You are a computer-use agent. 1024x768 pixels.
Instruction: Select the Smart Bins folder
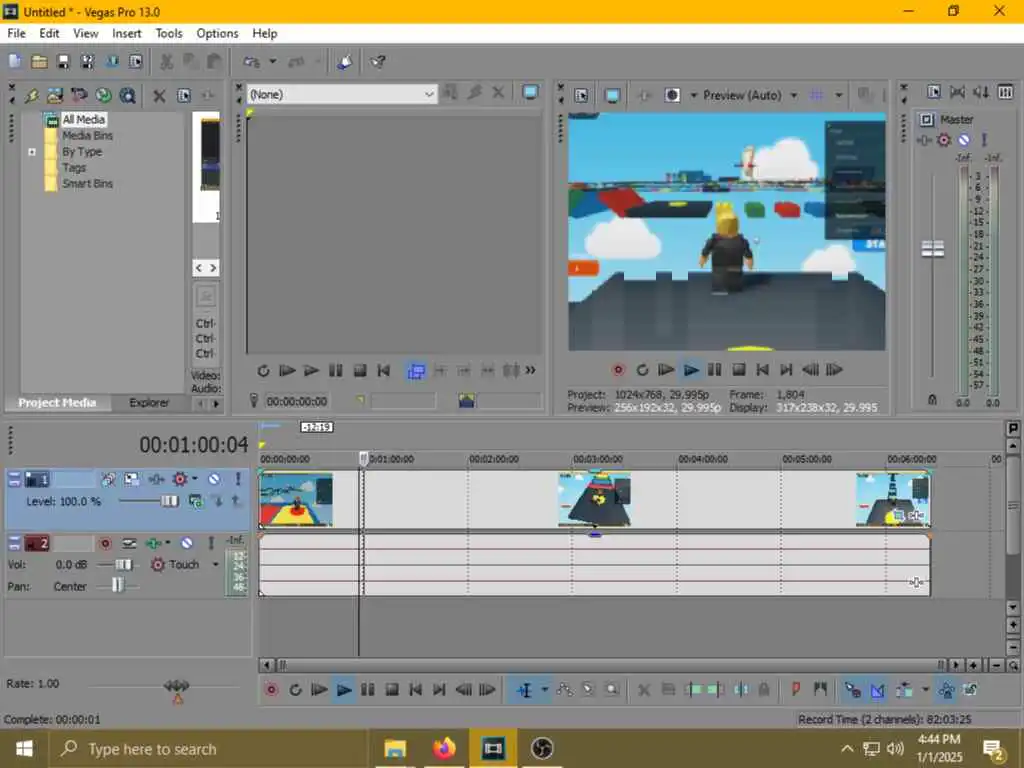(87, 184)
